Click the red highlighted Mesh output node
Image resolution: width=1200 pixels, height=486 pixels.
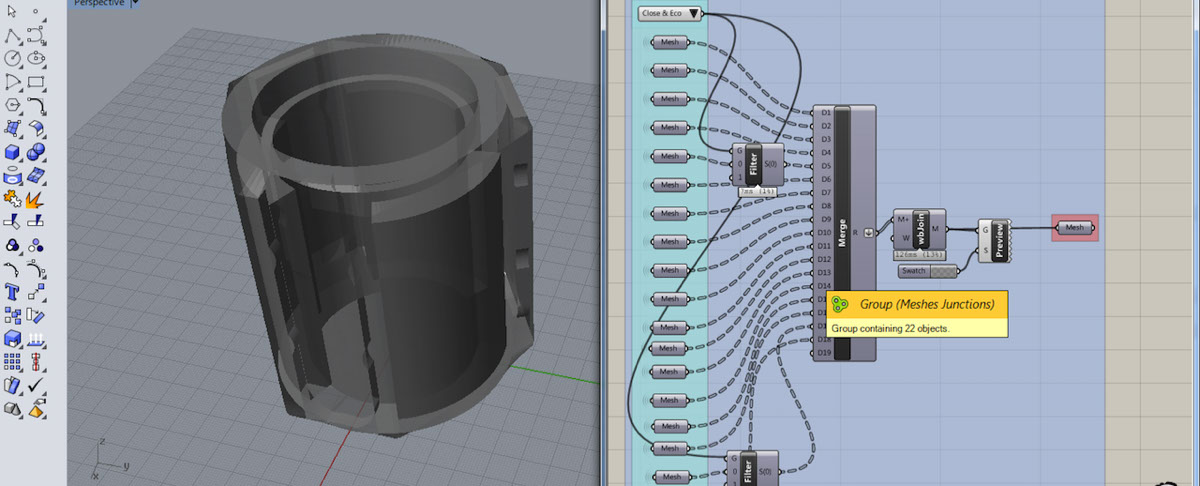(1074, 228)
